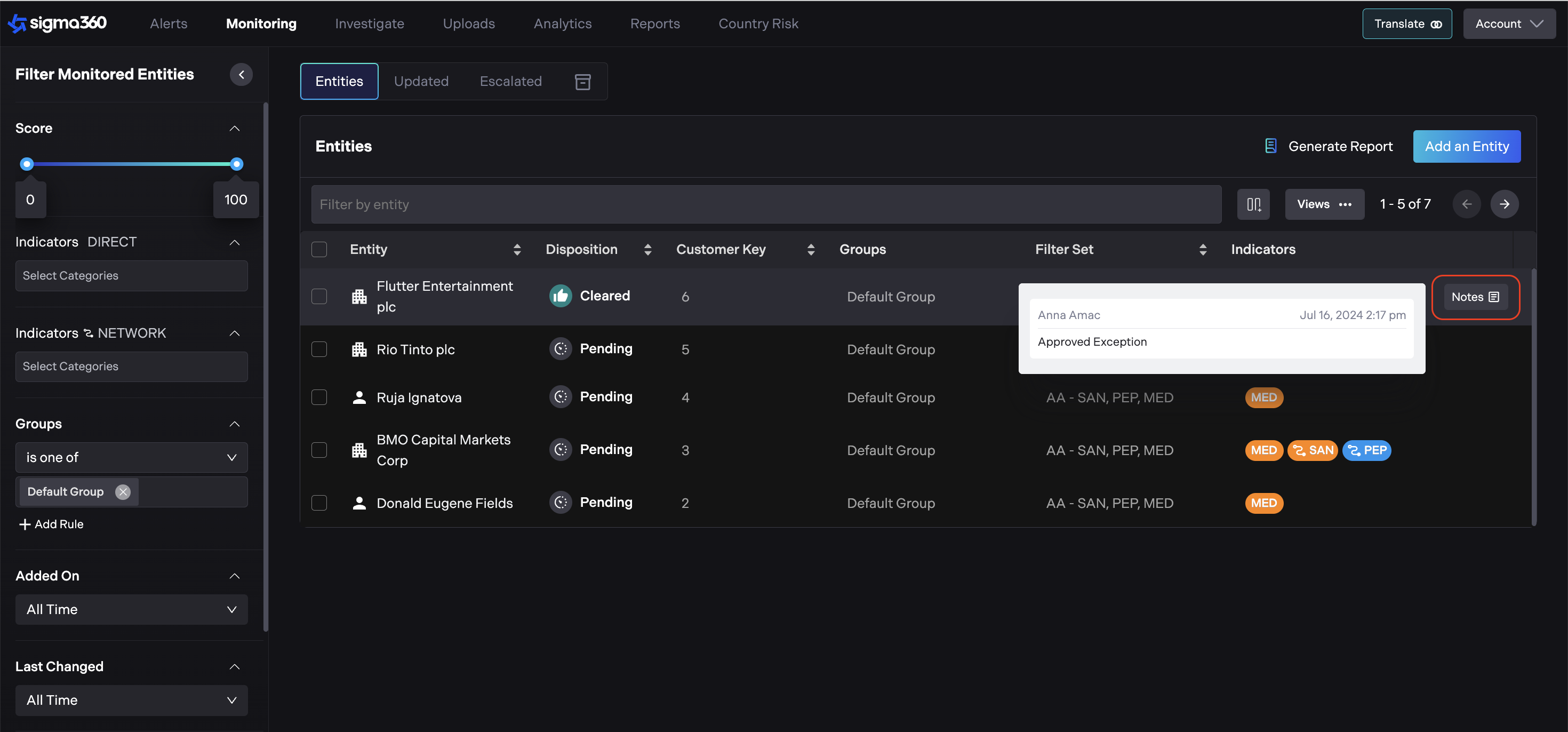Open the Account dropdown menu

point(1509,24)
